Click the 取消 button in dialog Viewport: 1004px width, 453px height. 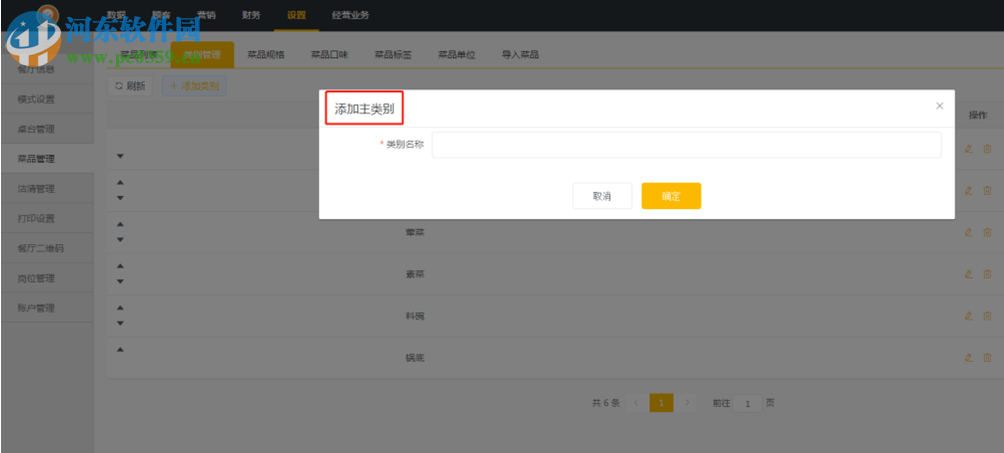click(x=602, y=196)
